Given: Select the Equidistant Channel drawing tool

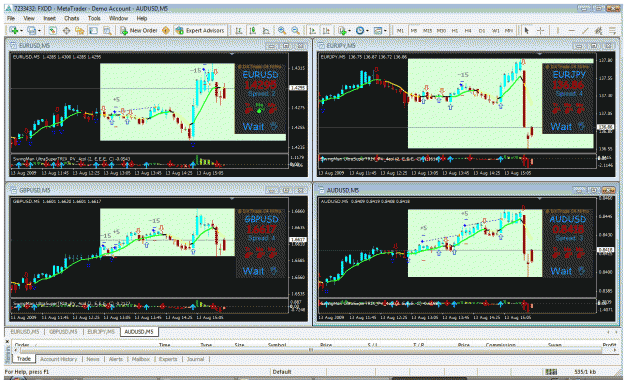Looking at the screenshot, I should tap(598, 30).
